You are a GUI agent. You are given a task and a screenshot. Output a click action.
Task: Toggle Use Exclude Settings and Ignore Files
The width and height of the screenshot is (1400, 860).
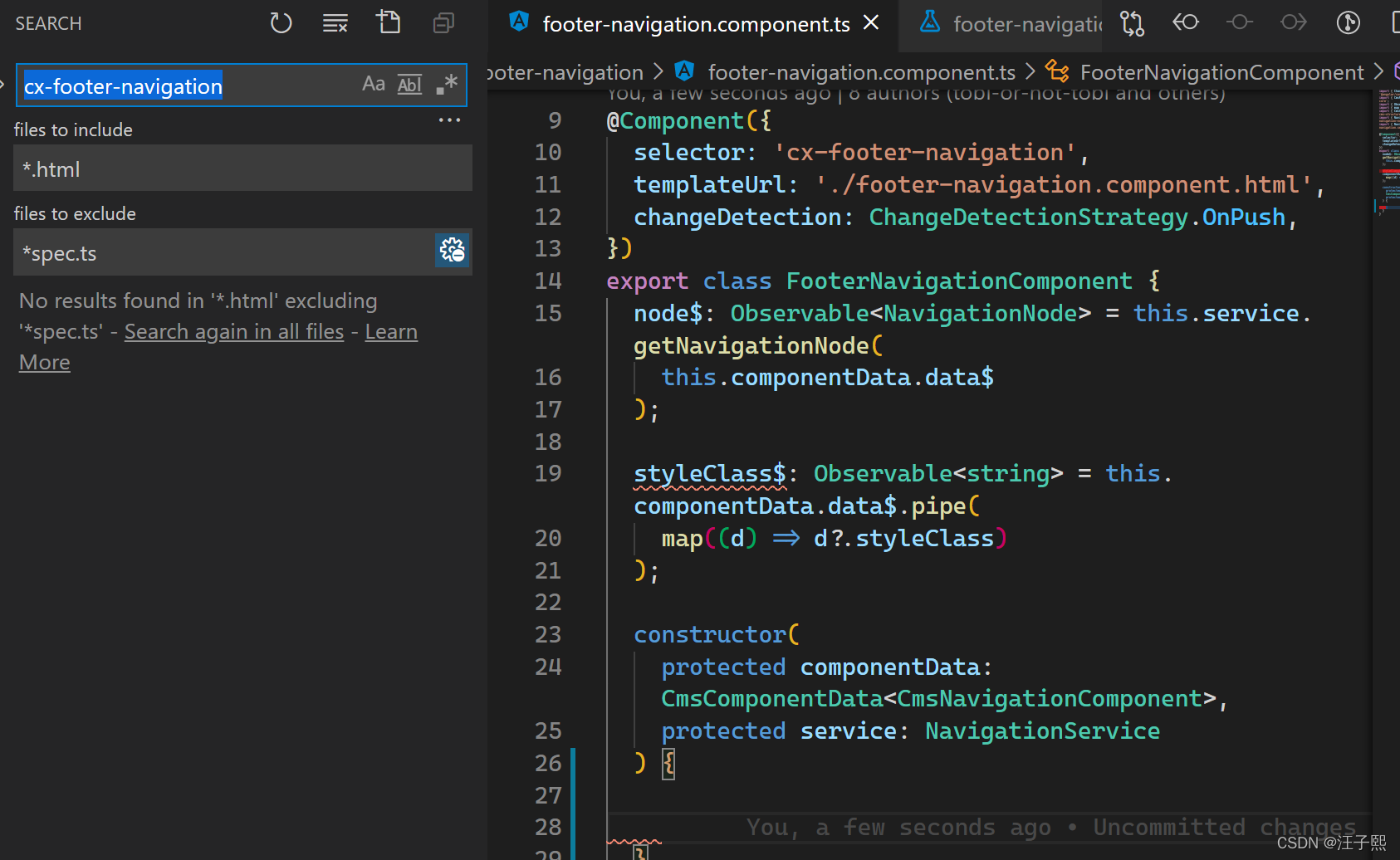(453, 250)
